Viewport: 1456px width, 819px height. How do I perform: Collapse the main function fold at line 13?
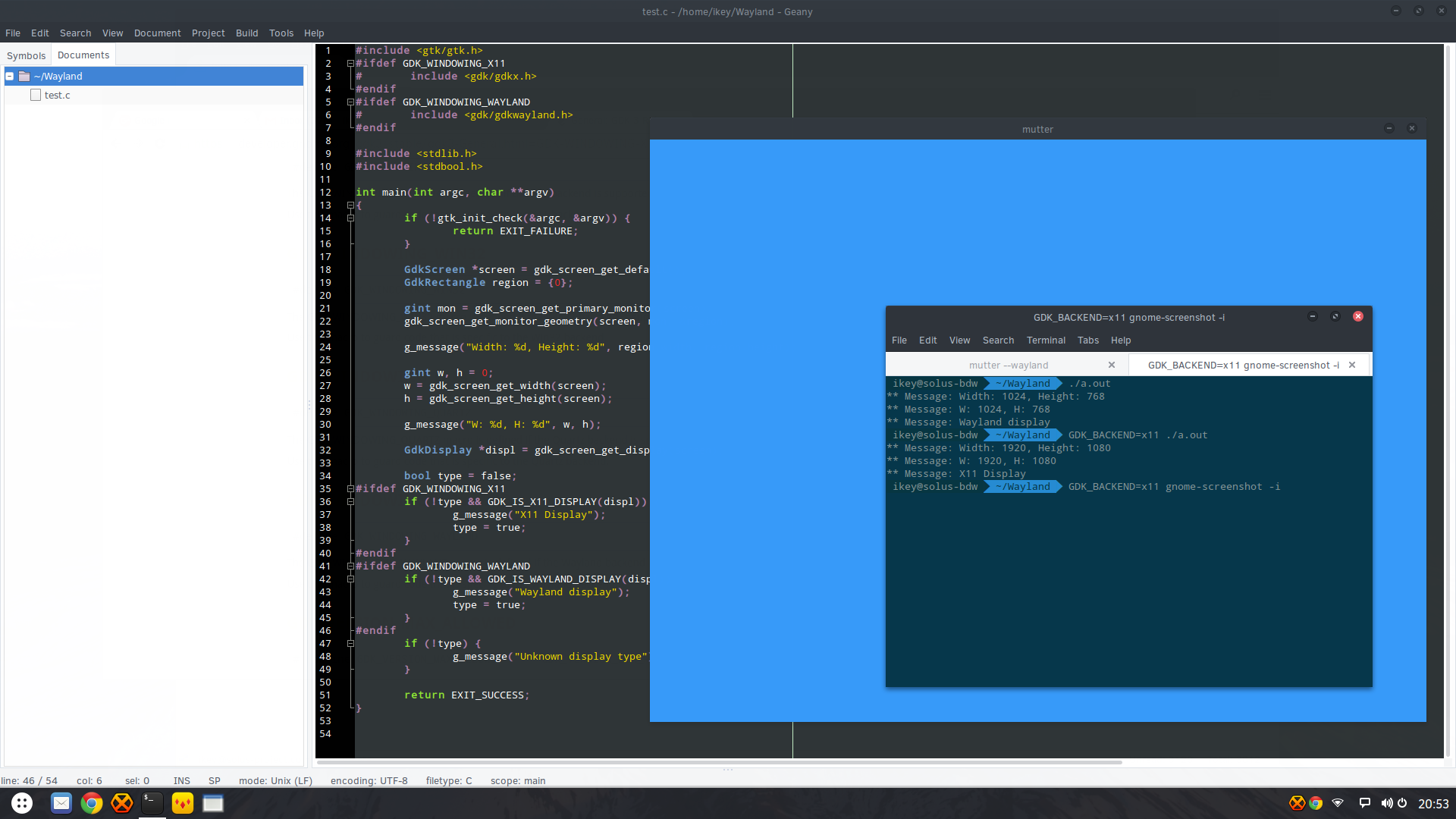350,206
